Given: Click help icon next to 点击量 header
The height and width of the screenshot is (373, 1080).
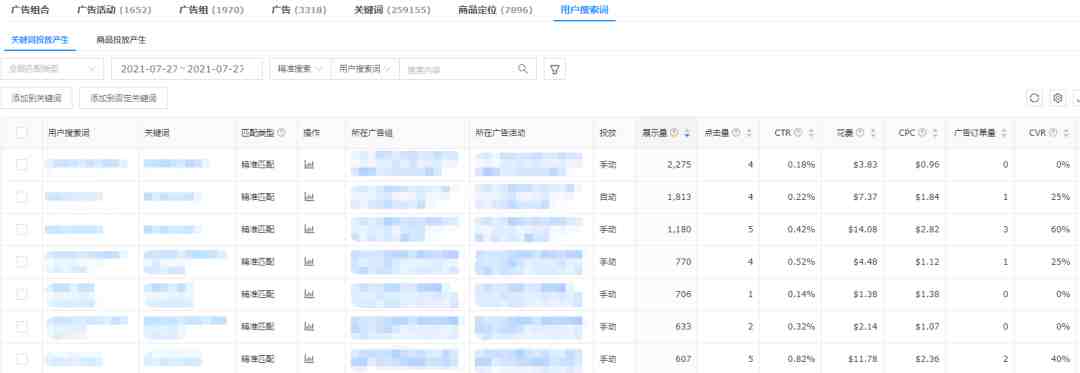Looking at the screenshot, I should tap(736, 133).
